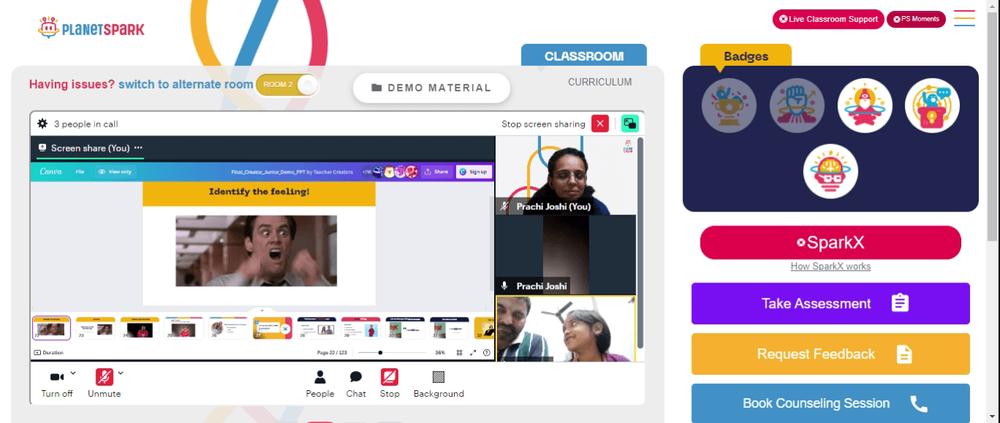
Task: Open How SparkX works link
Action: pyautogui.click(x=830, y=267)
